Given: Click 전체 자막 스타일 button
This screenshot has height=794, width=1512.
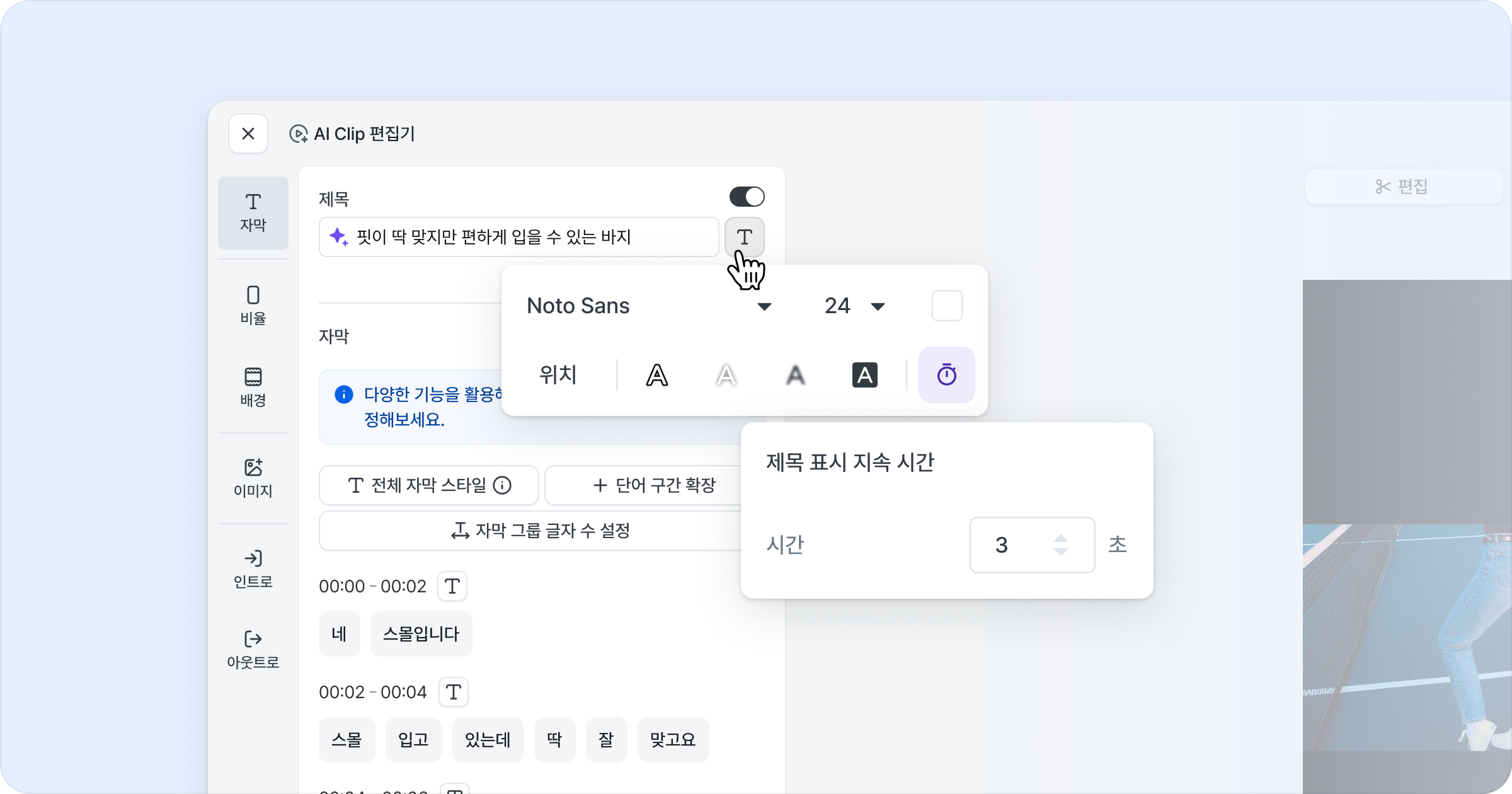Looking at the screenshot, I should tap(429, 485).
